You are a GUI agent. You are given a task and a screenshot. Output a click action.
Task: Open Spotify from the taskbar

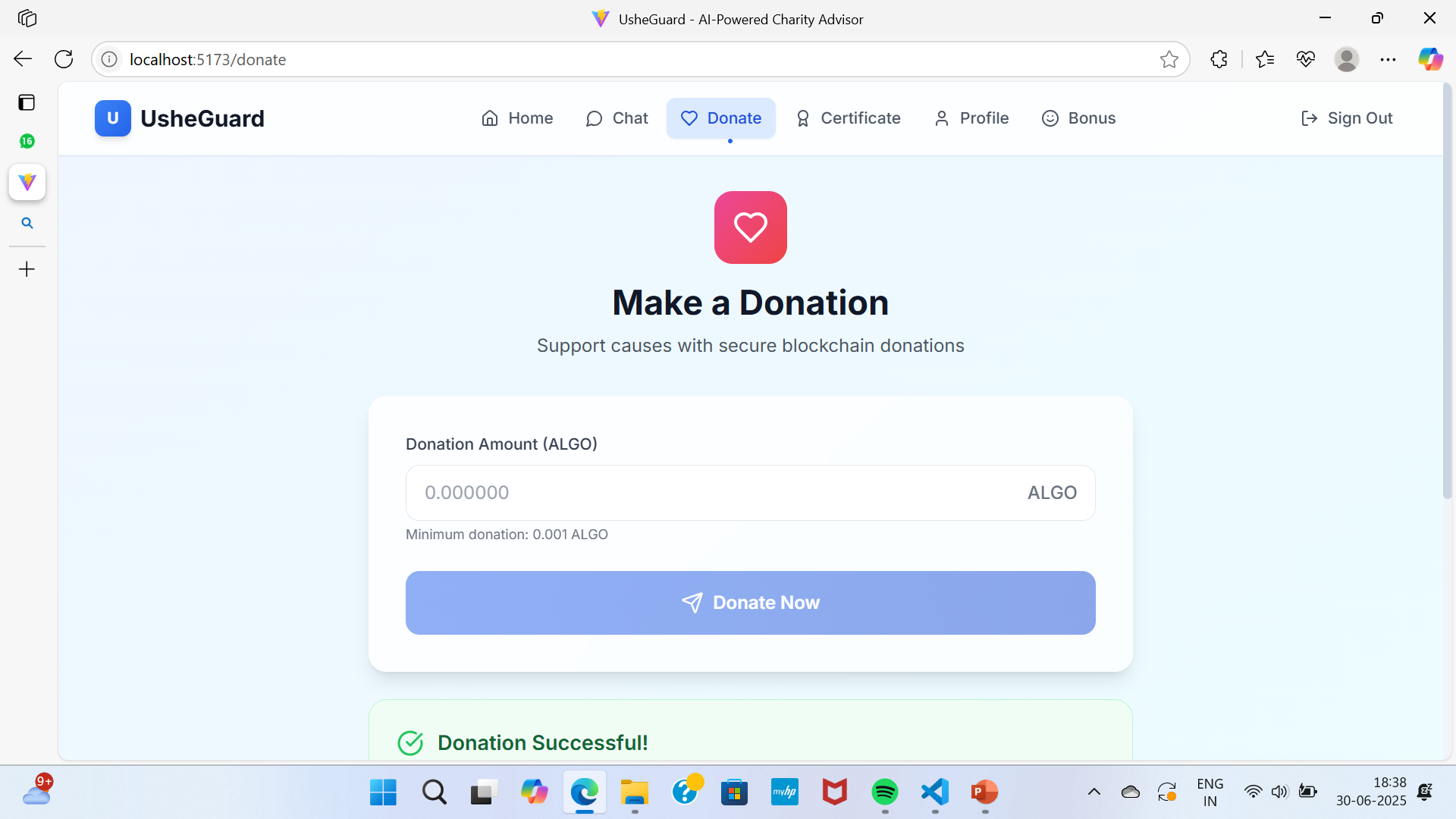[884, 792]
